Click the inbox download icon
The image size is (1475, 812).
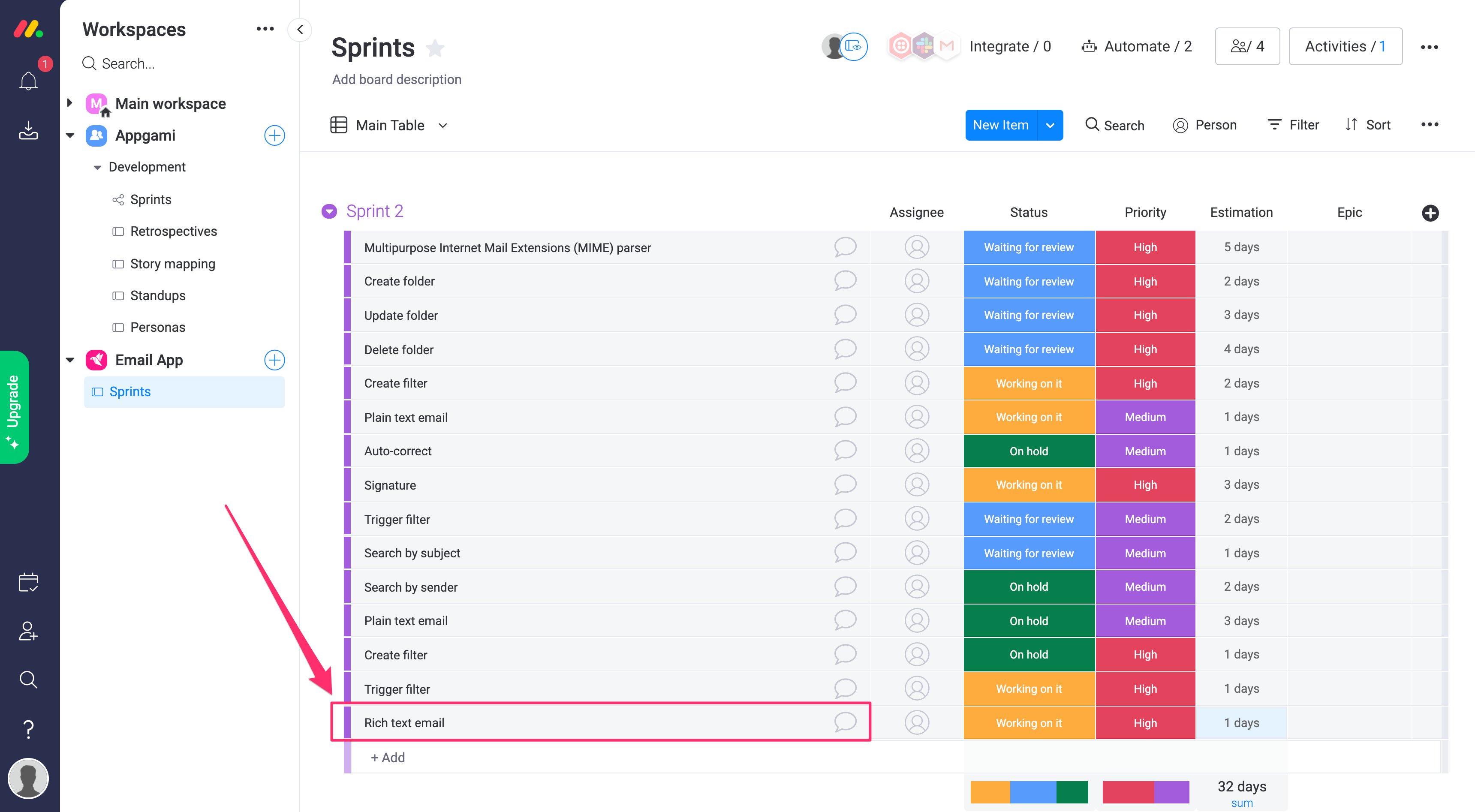pos(28,131)
